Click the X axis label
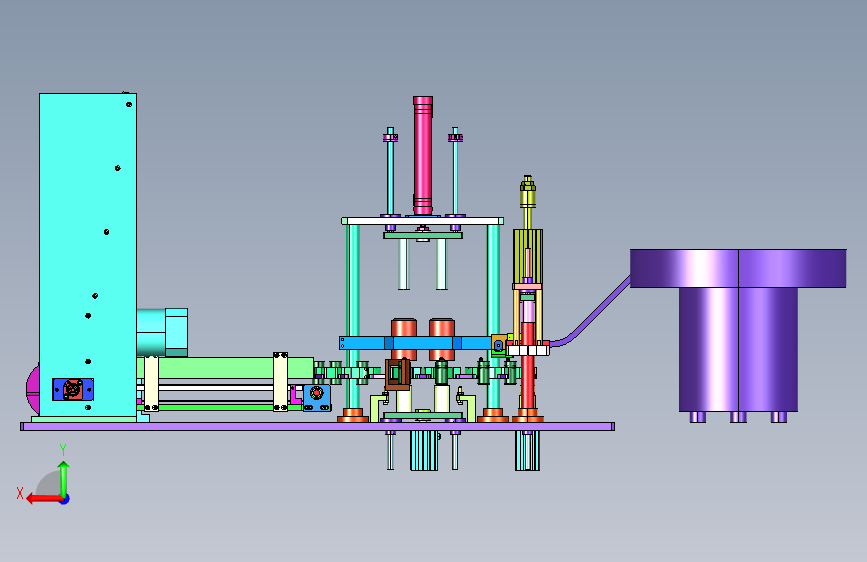The image size is (867, 562). point(20,493)
